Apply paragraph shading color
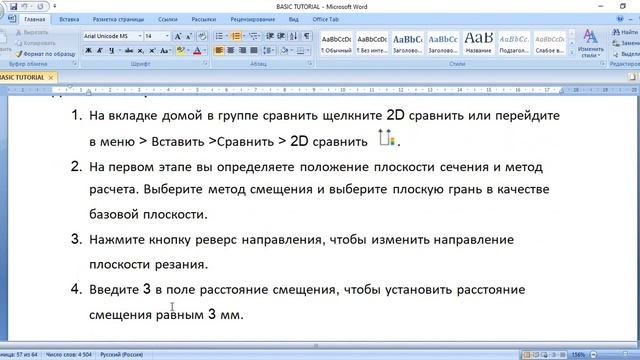This screenshot has height=360, width=640. [284, 51]
